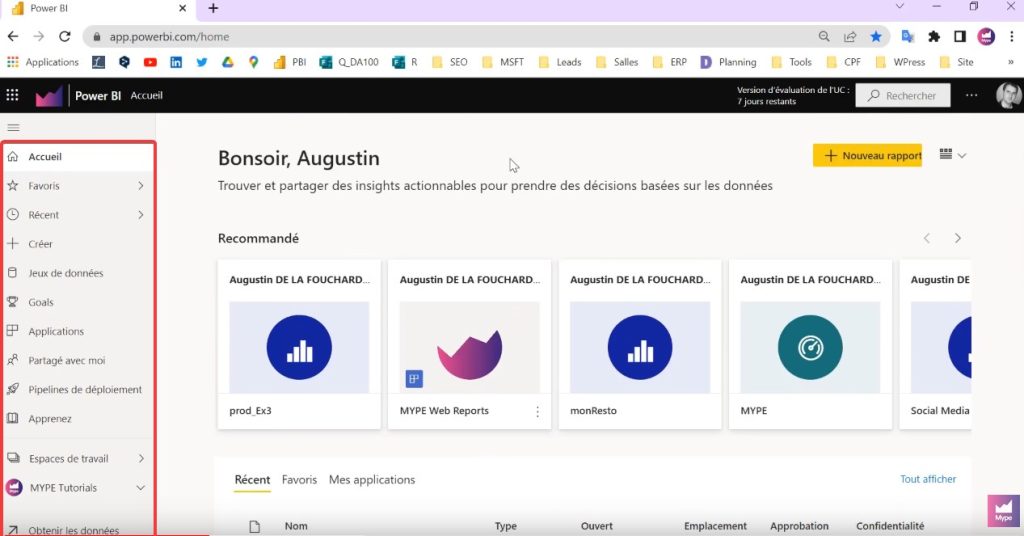Open the YouTube bookmark icon
The image size is (1024, 536).
pos(150,62)
